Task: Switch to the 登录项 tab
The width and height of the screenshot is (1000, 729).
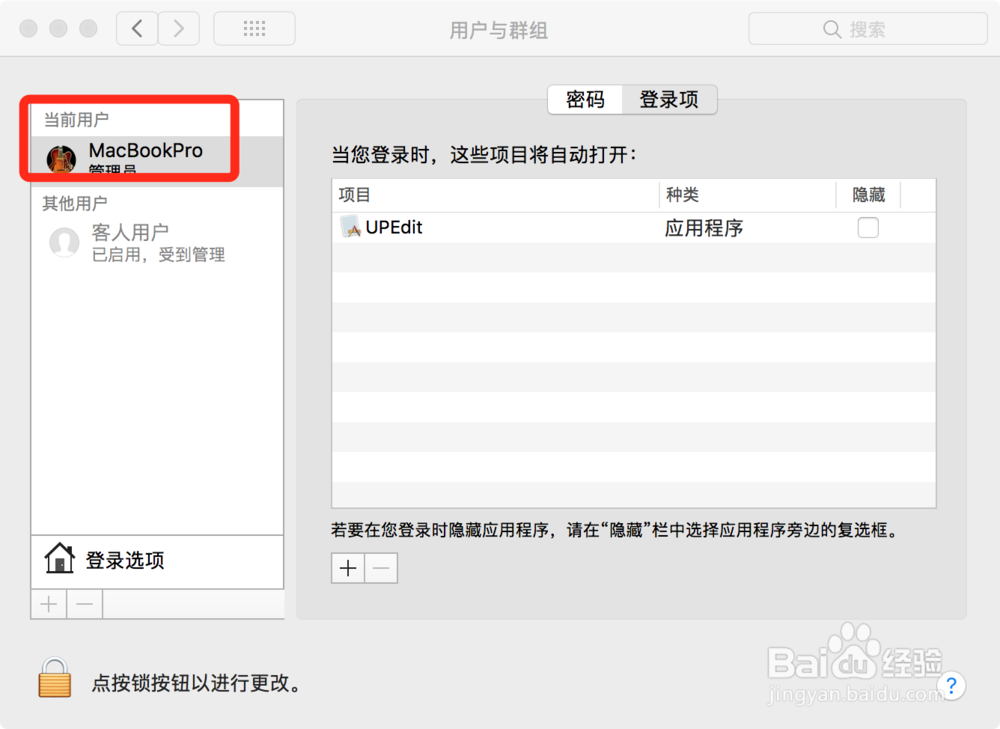Action: [x=669, y=99]
